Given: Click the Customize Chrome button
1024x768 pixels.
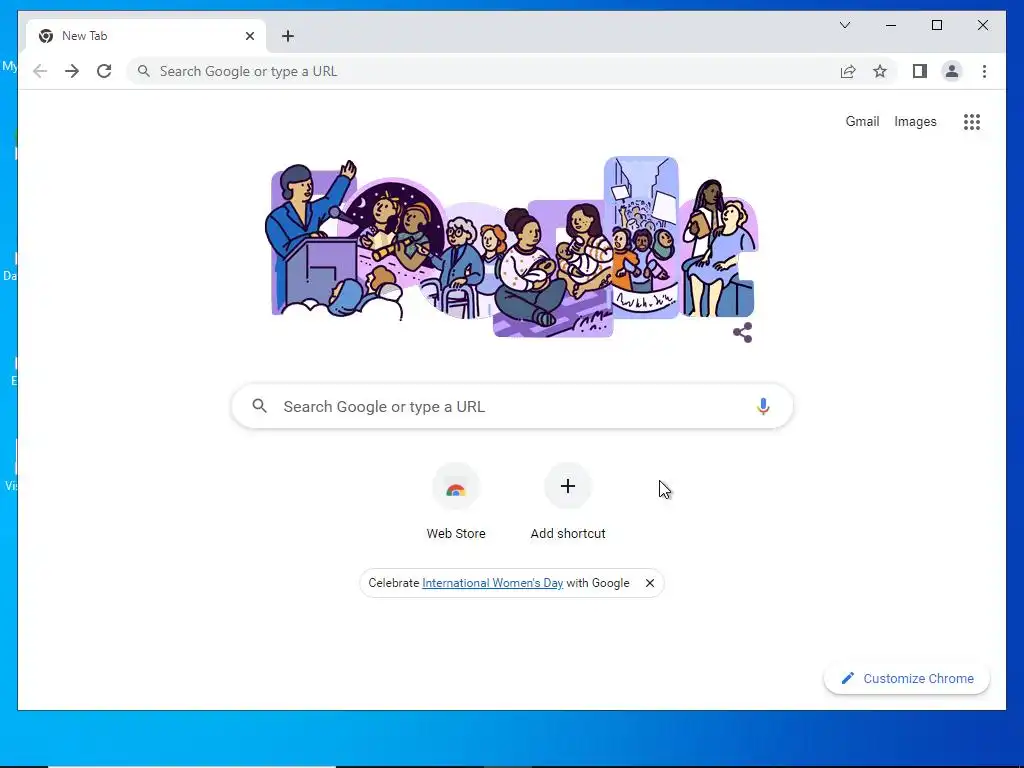Looking at the screenshot, I should click(x=907, y=679).
